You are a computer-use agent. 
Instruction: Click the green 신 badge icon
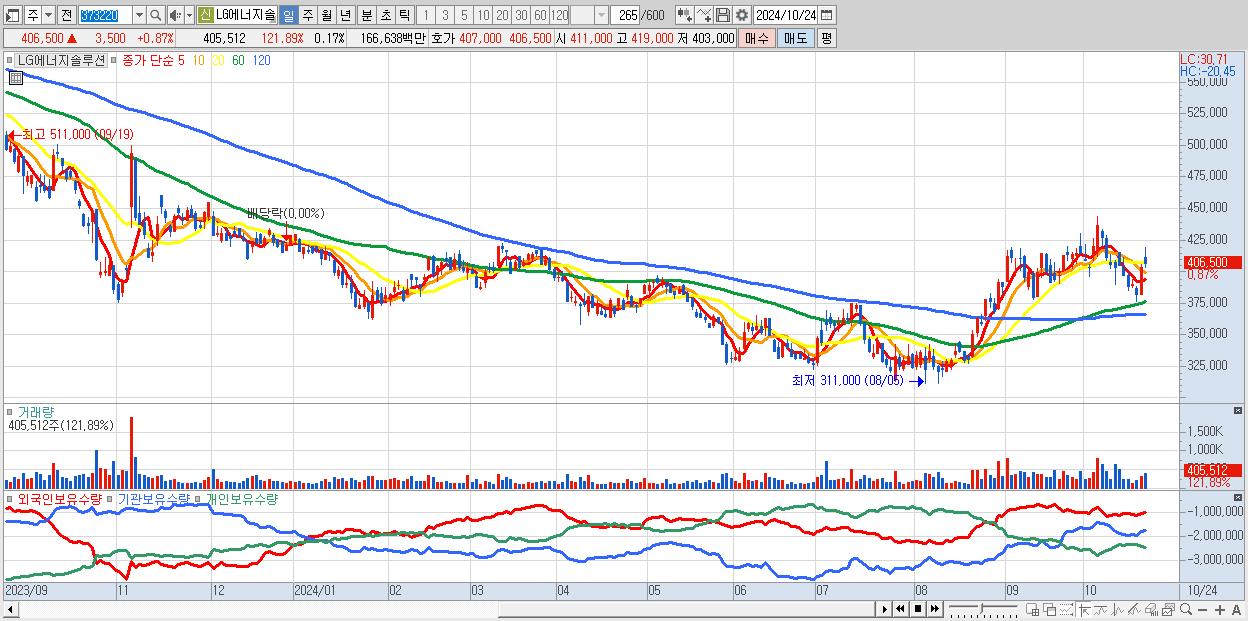(205, 16)
